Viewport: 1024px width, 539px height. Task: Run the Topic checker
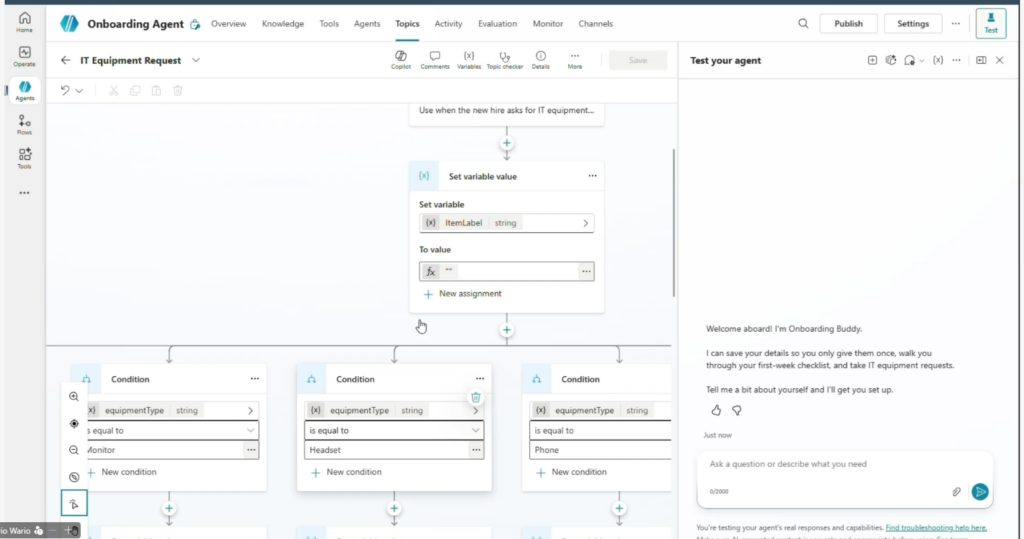point(505,59)
